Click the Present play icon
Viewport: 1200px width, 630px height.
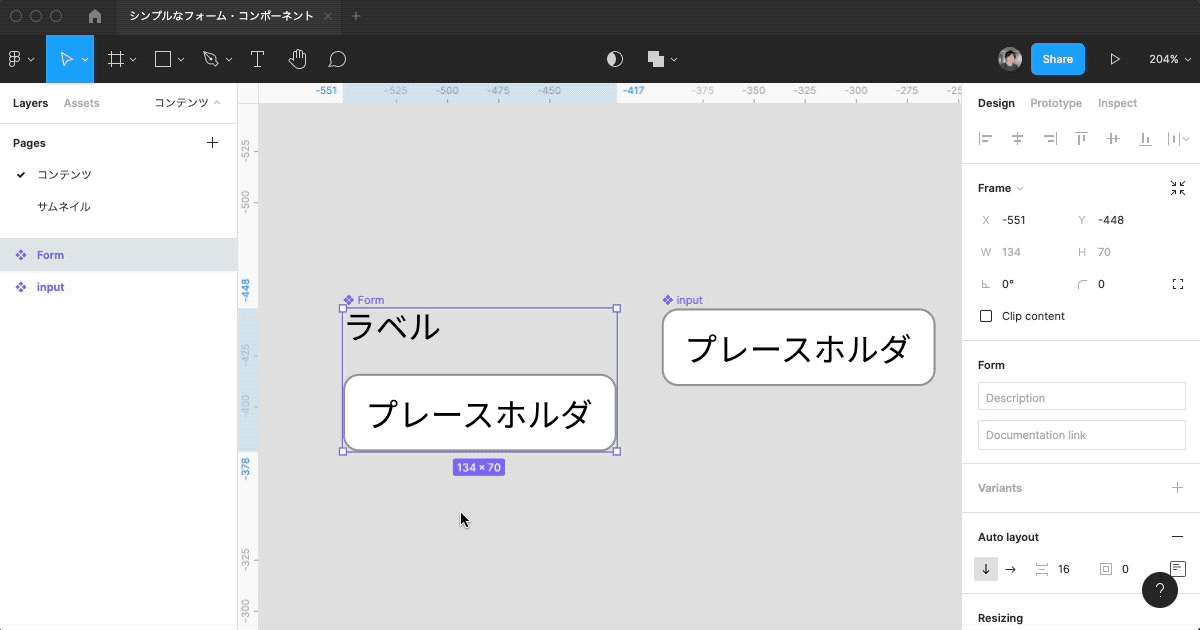[1114, 59]
